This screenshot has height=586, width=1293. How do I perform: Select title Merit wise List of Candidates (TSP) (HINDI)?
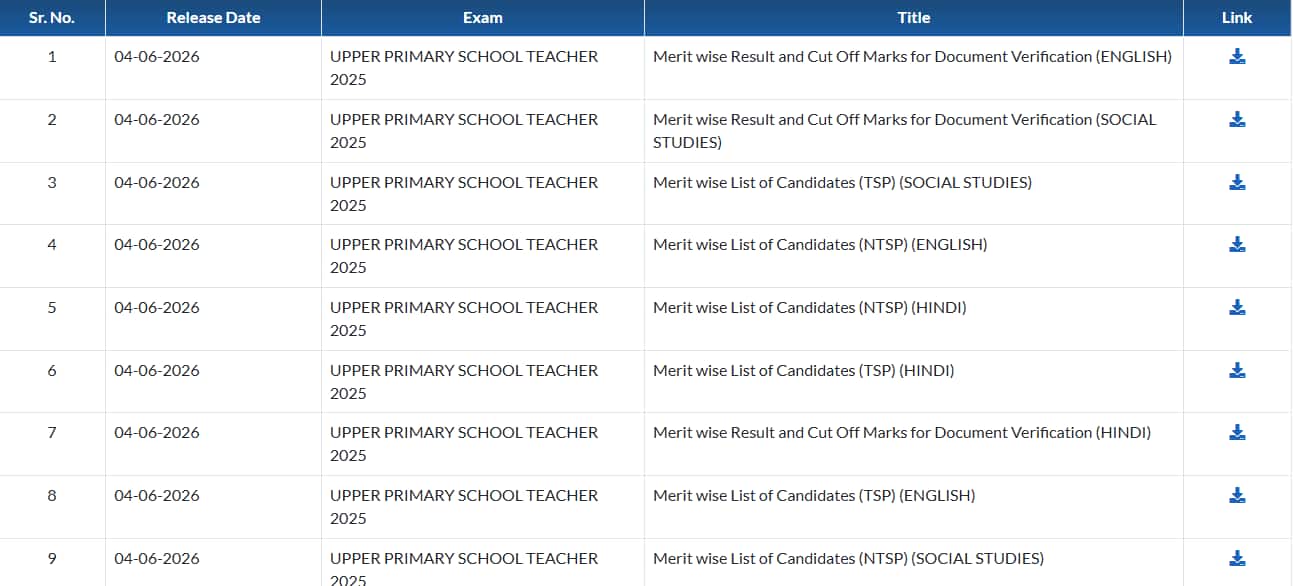click(804, 370)
